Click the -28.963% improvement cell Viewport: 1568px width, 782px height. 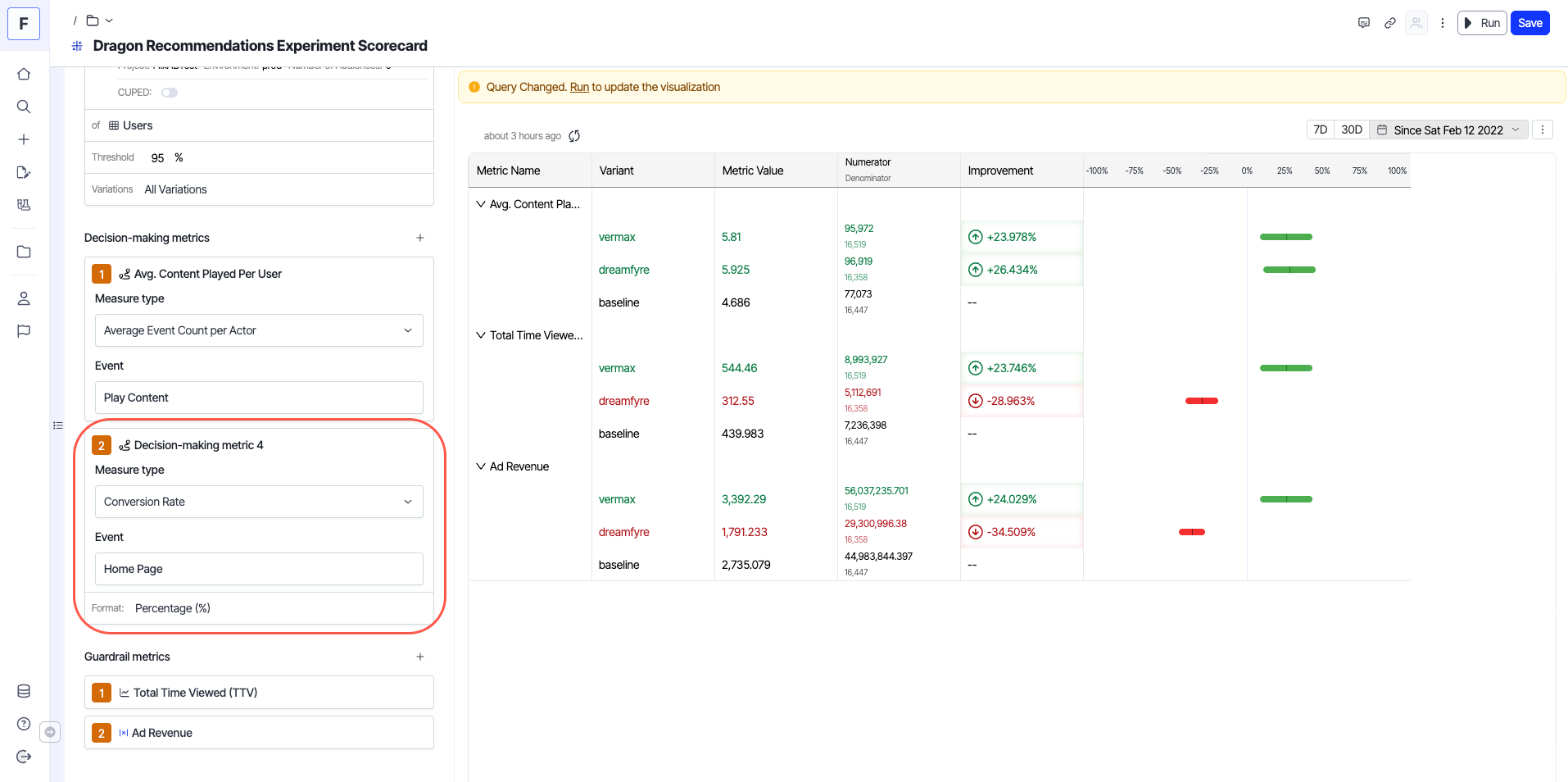tap(1022, 401)
